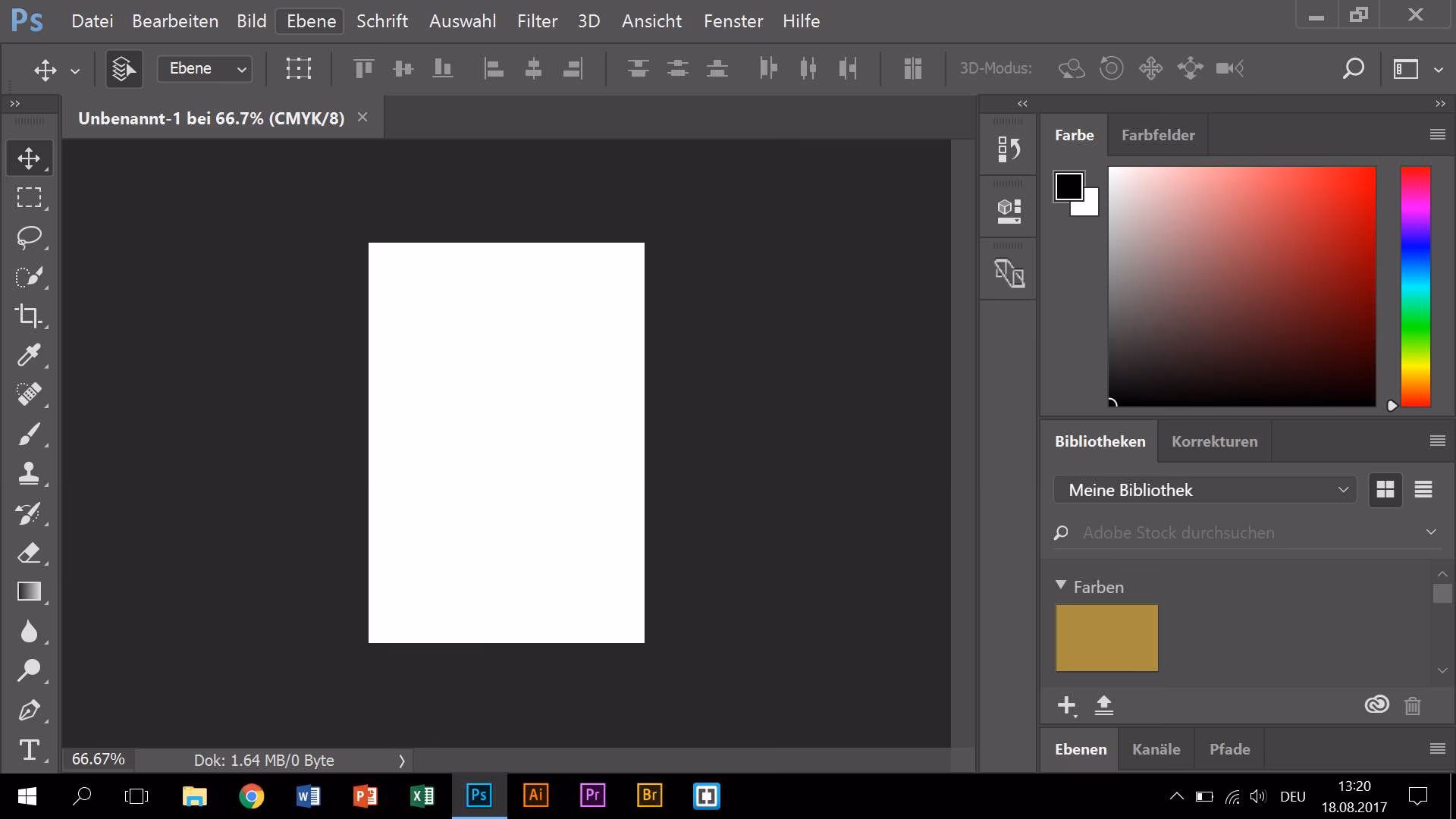Switch to the Farbfelder tab

pyautogui.click(x=1158, y=134)
